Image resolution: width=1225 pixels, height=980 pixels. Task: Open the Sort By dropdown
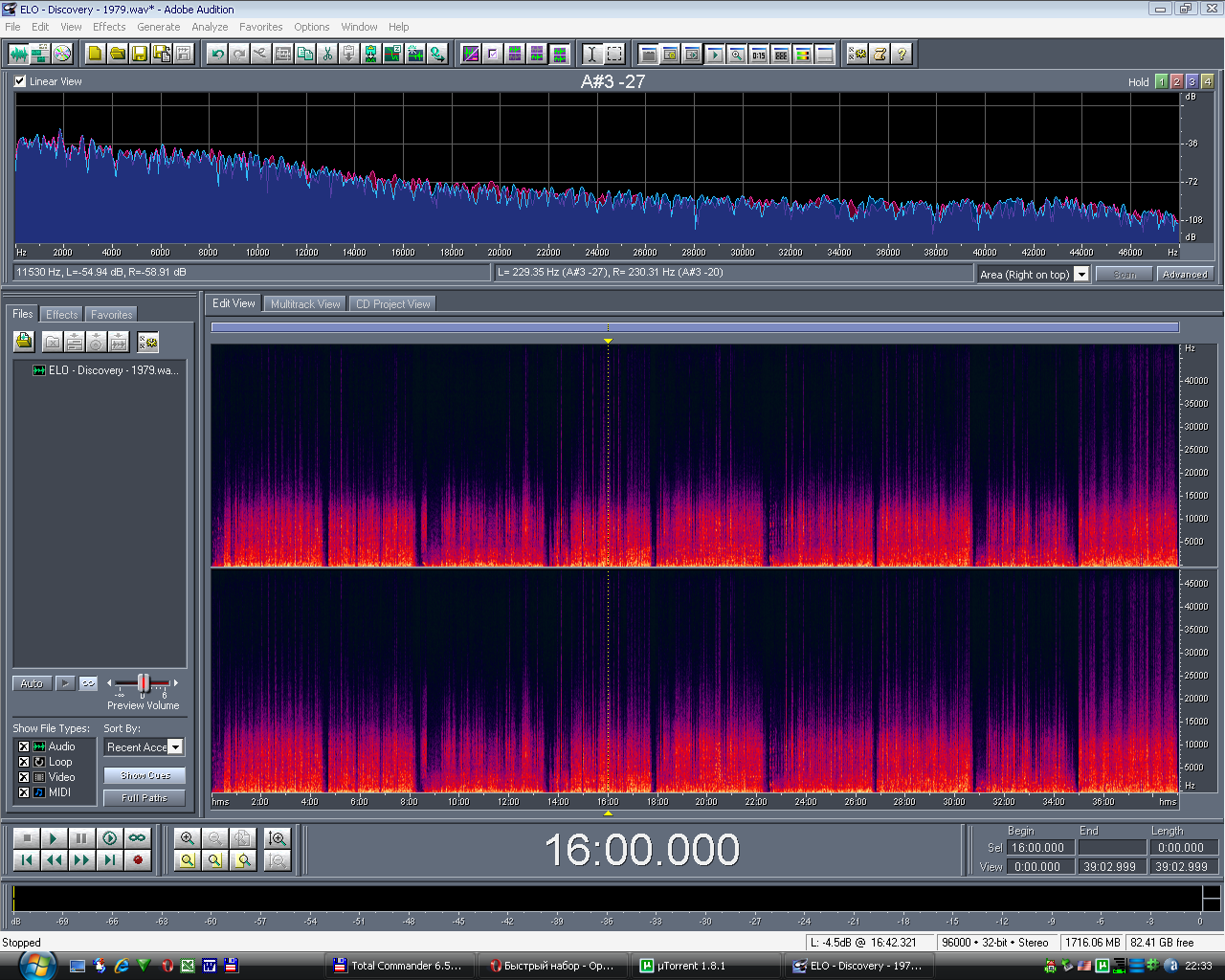tap(175, 747)
